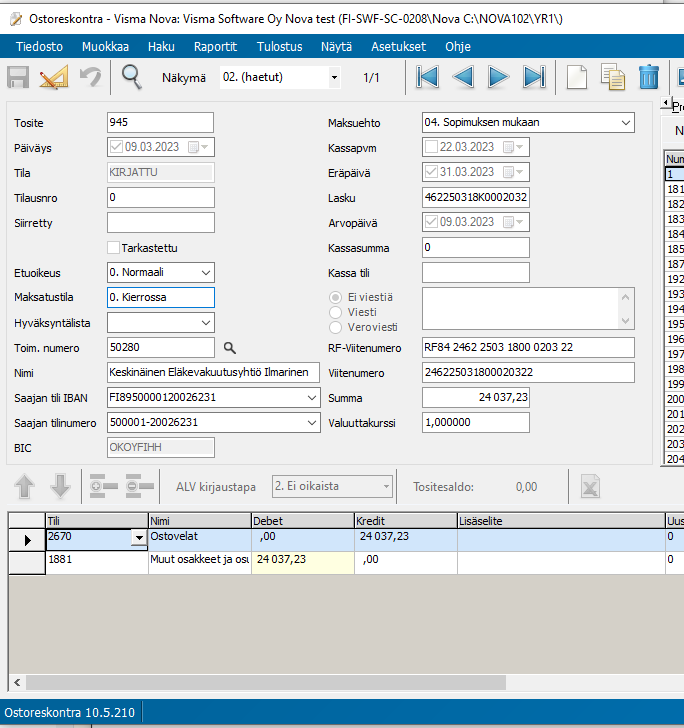Open the Haku menu
The image size is (684, 728).
(x=161, y=46)
